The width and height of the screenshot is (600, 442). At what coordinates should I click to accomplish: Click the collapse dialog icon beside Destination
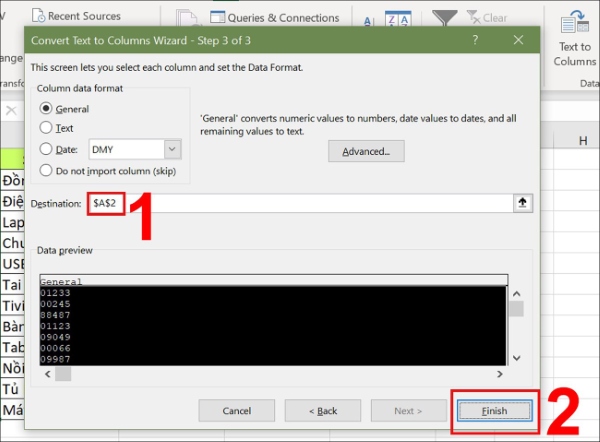pos(521,202)
